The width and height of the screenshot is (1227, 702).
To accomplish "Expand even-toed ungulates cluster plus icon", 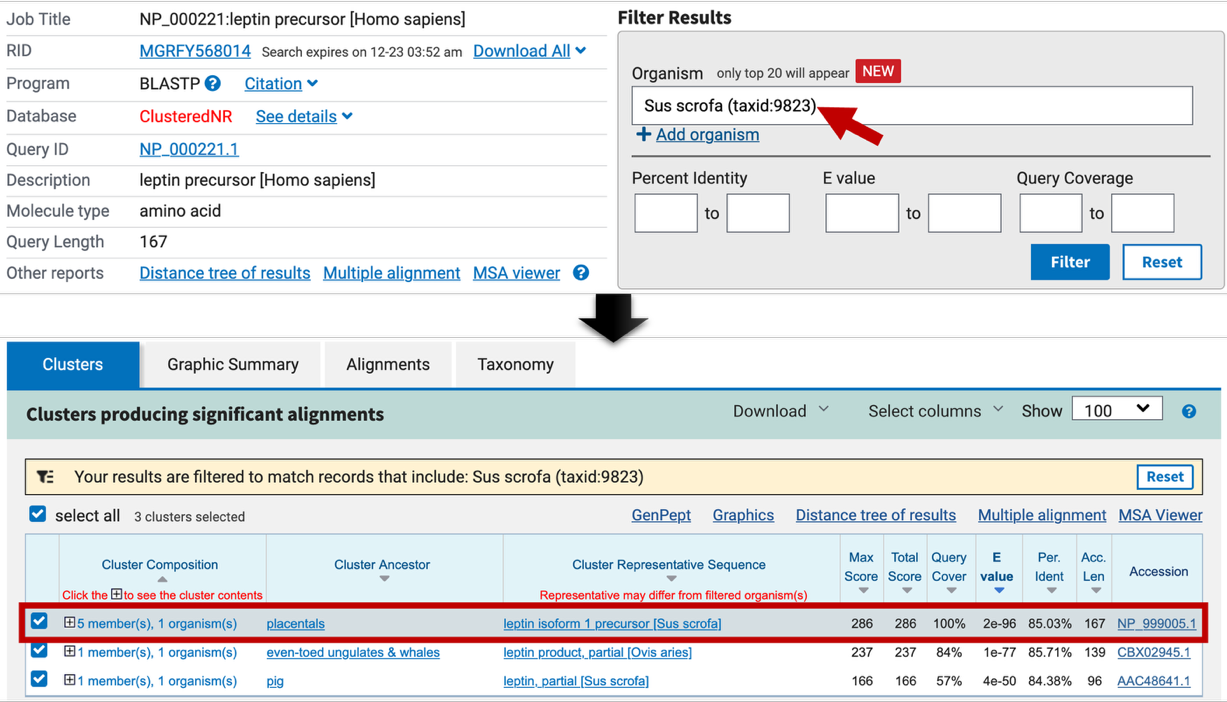I will click(69, 652).
